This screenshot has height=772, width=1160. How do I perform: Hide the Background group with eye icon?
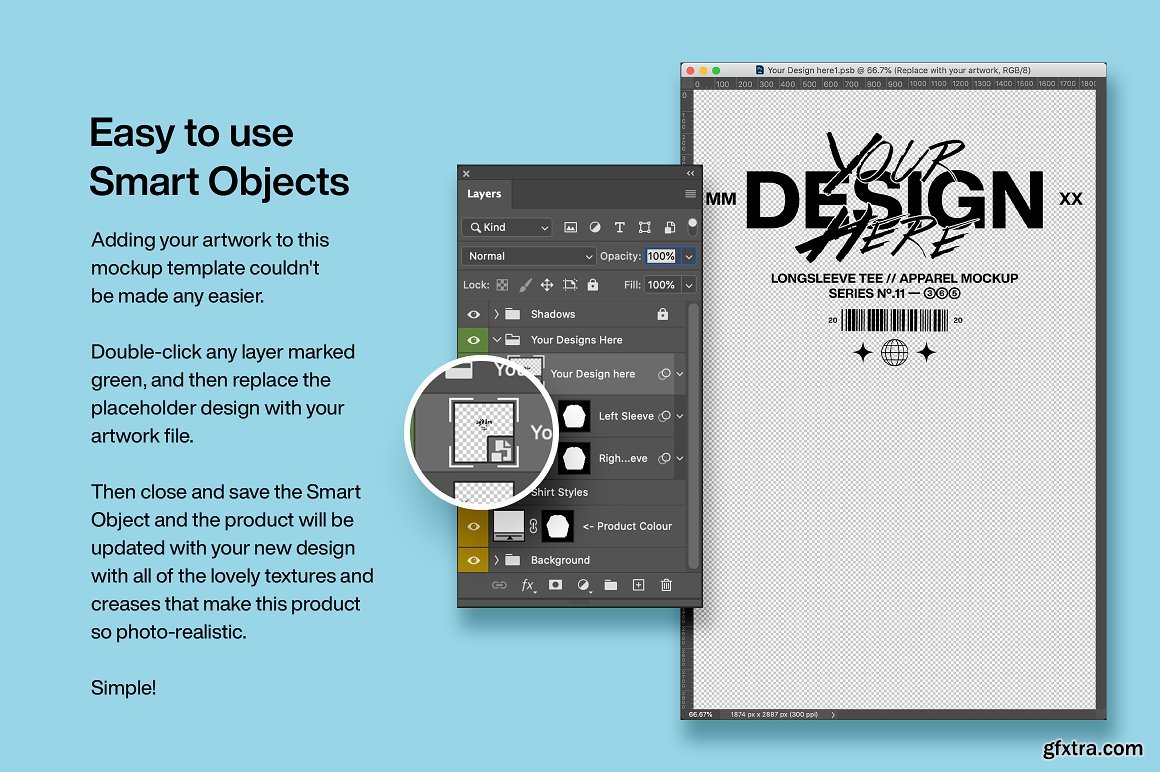[x=474, y=560]
